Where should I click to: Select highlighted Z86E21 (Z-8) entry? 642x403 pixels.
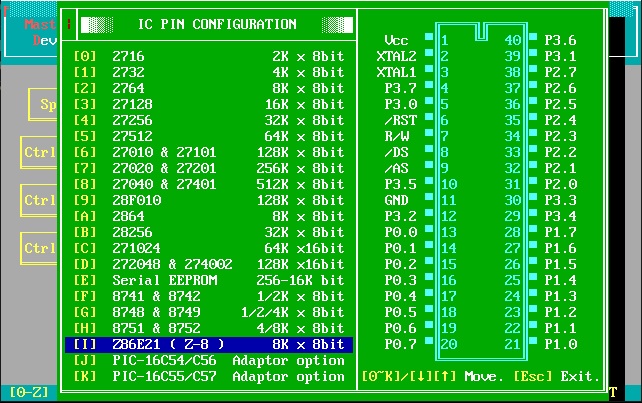coord(209,344)
